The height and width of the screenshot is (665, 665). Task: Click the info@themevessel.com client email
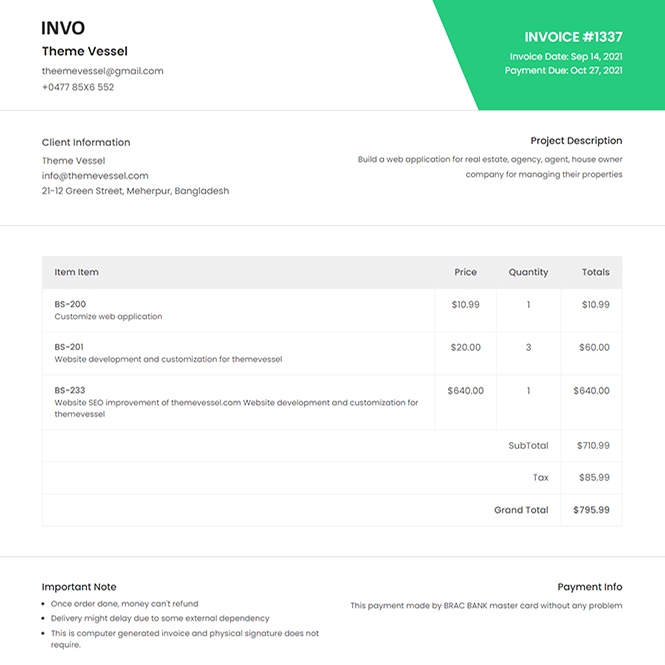(95, 175)
